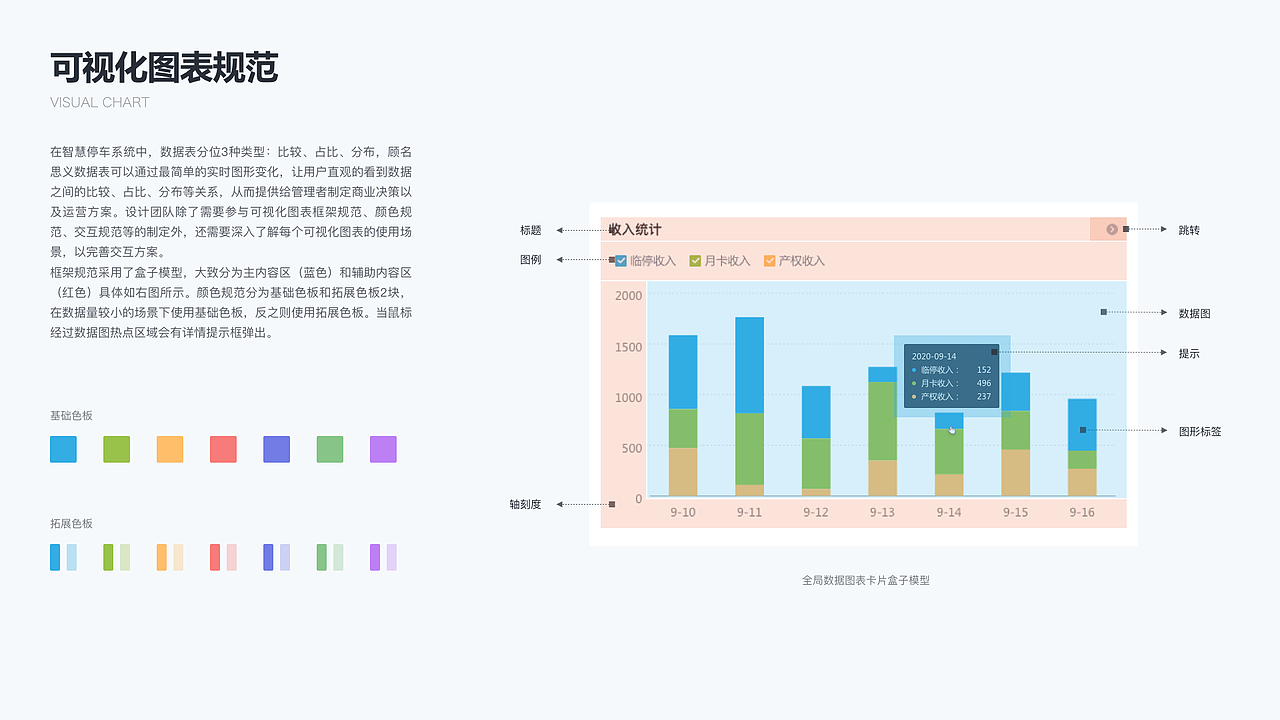Screen dimensions: 1280x720
Task: Click the yellow dot icon beside 产权收入 in tooltip
Action: 913,395
